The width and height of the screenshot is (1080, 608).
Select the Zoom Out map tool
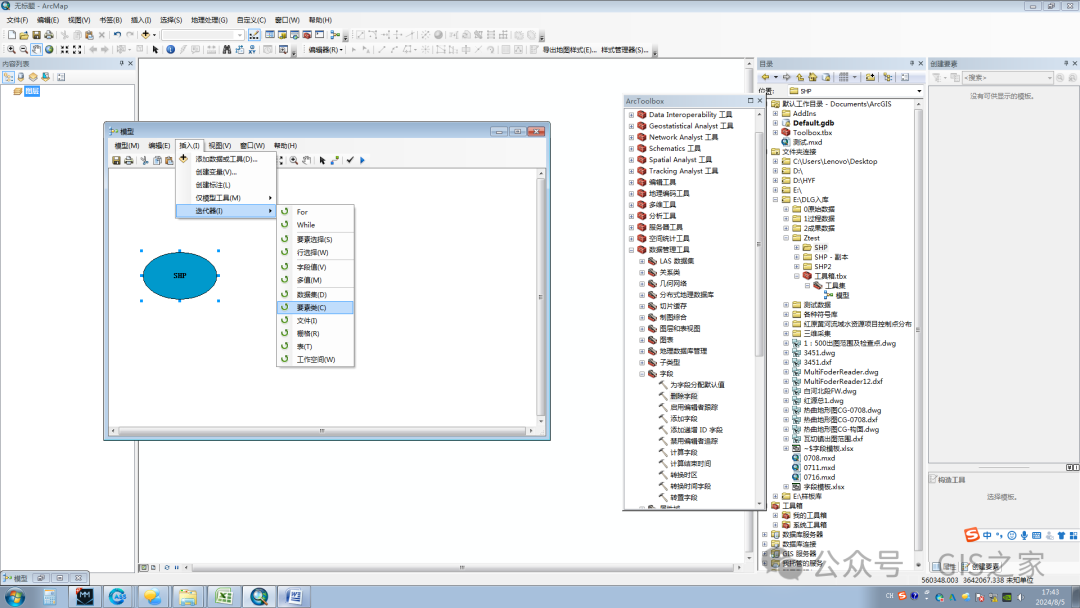[x=23, y=50]
